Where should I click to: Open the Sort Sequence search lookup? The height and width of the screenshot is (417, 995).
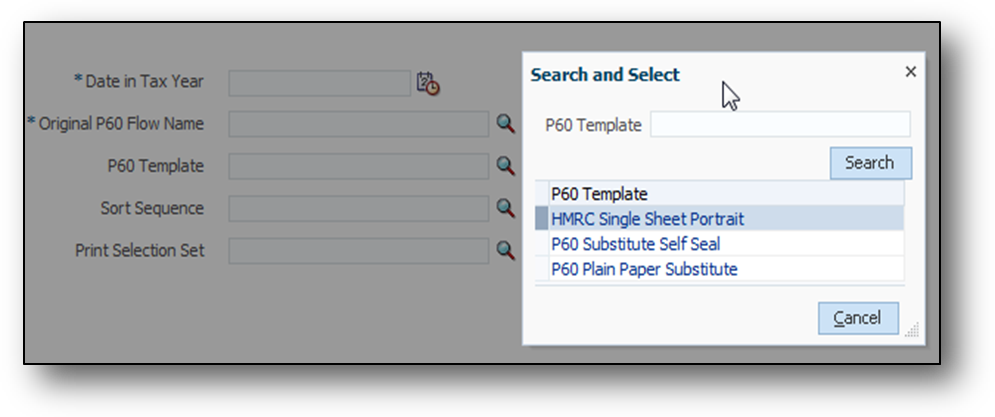[506, 208]
